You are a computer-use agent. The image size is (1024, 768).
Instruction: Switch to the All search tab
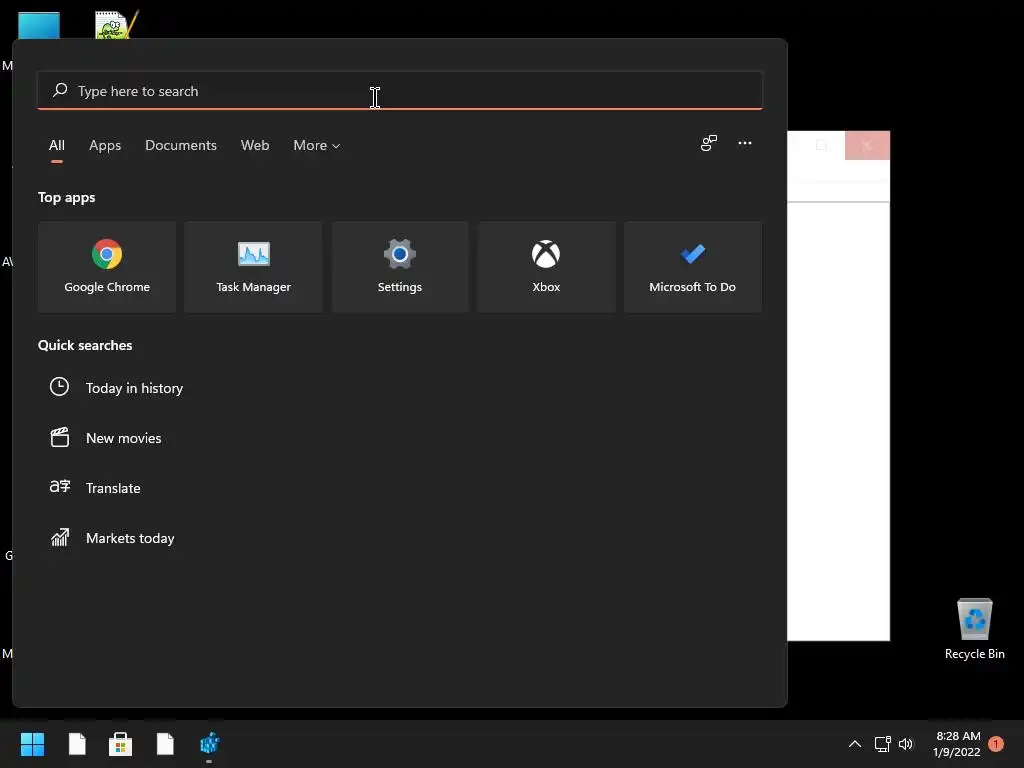coord(57,145)
